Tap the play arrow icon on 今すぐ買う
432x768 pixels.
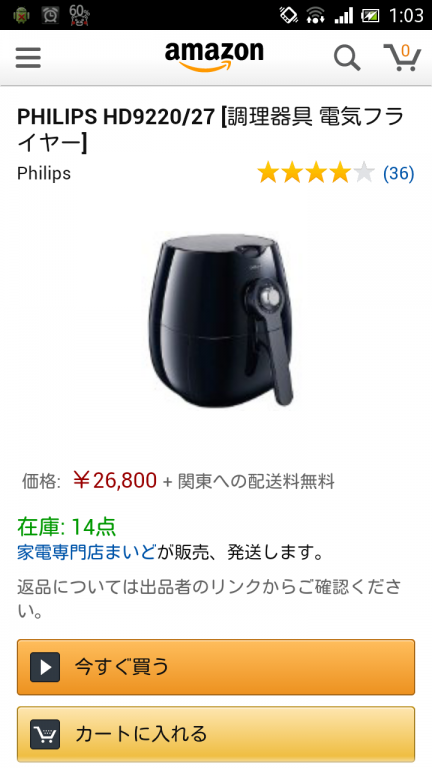click(45, 667)
